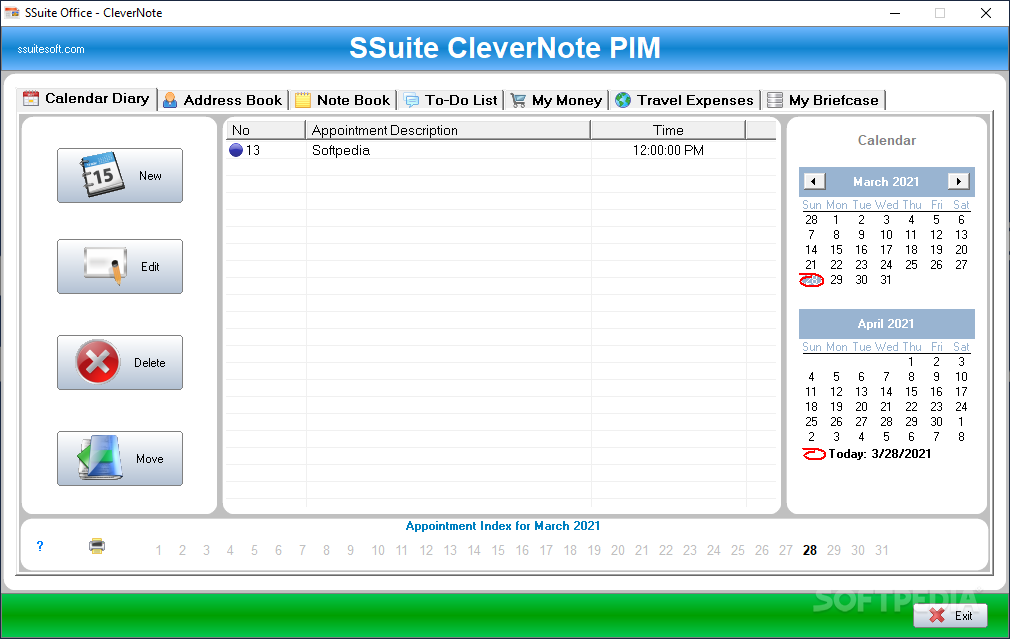Viewport: 1010px width, 639px height.
Task: Click the Edit appointment button
Action: [120, 267]
